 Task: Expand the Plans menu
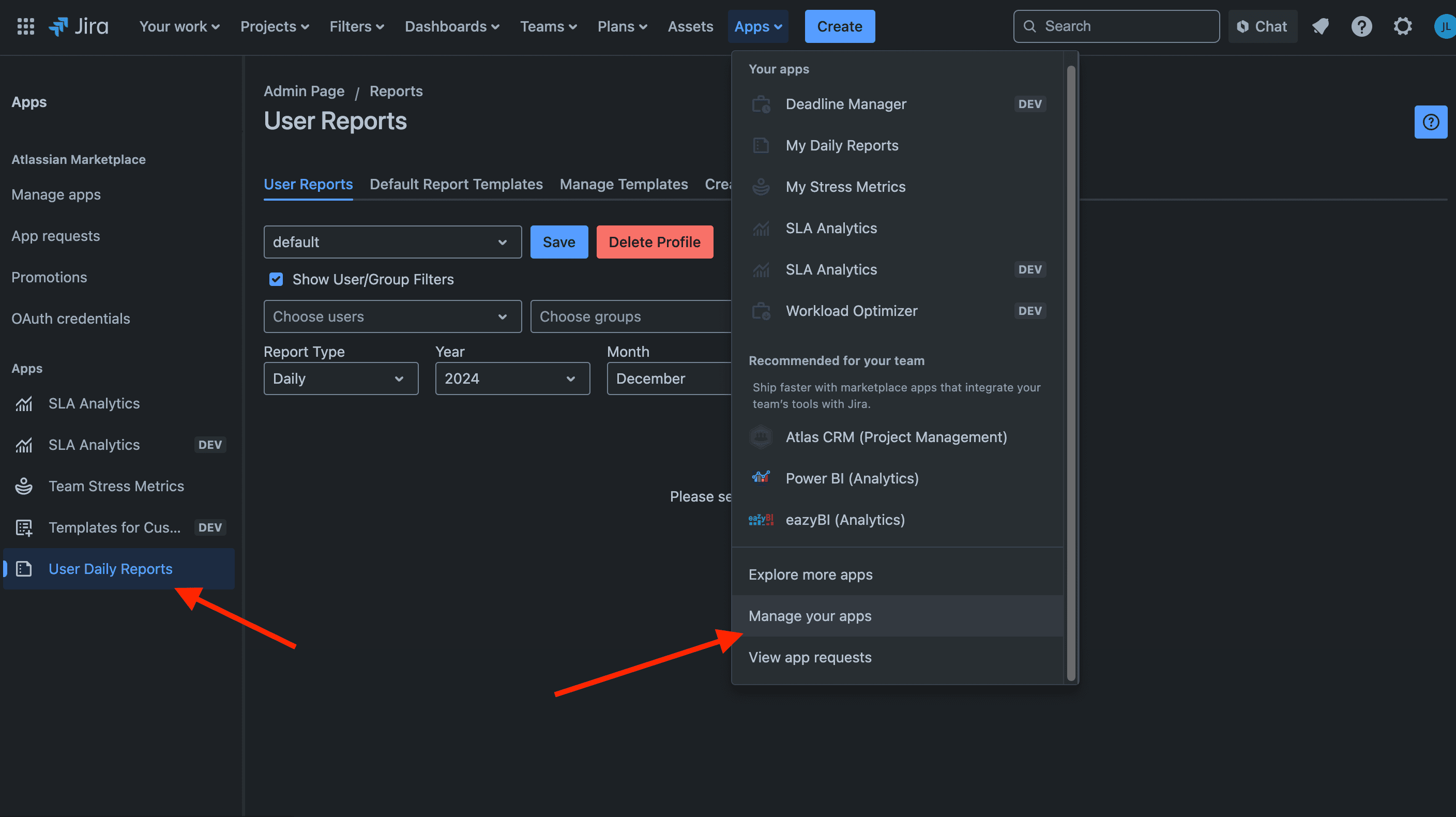[623, 26]
